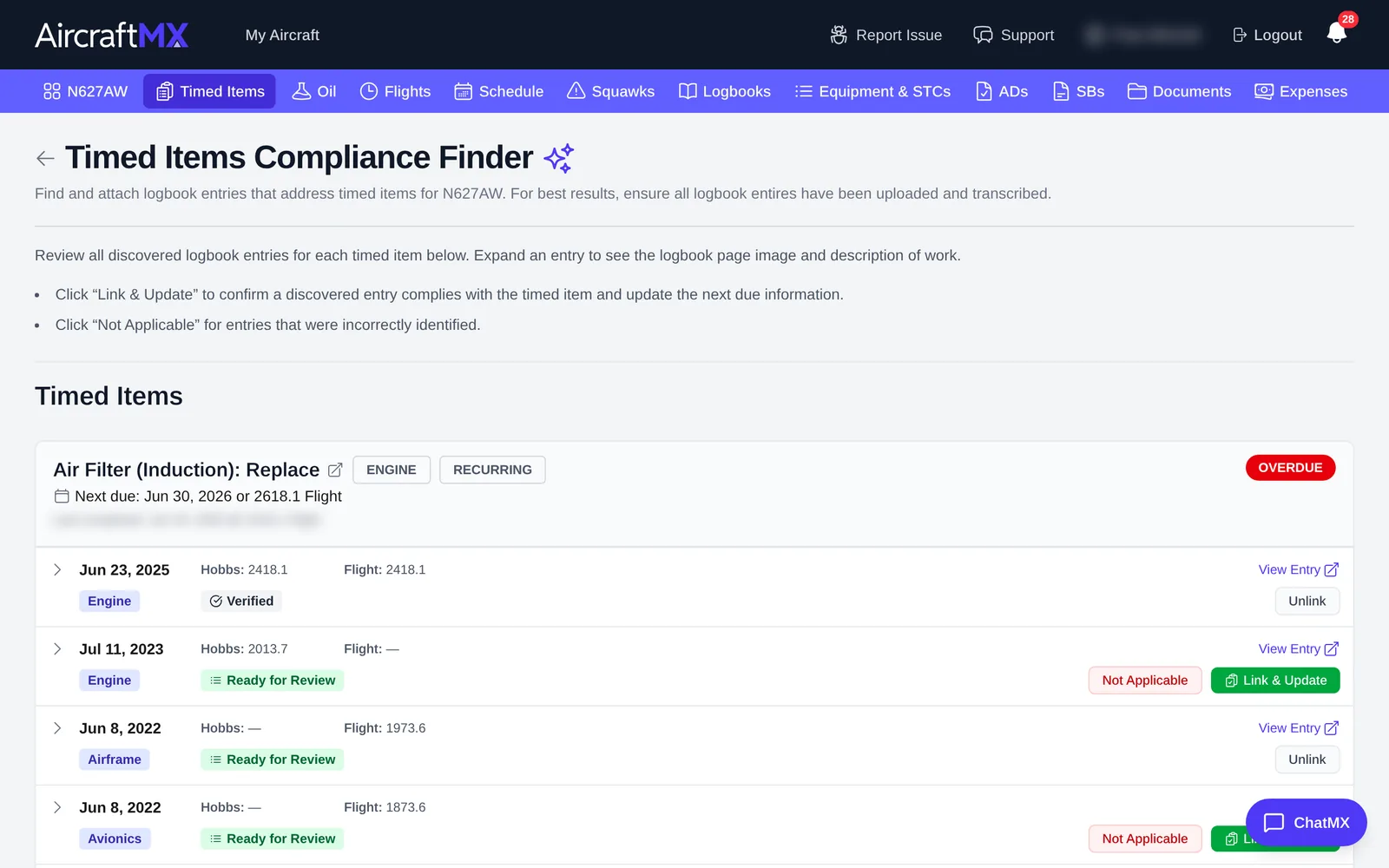Viewport: 1389px width, 868px height.
Task: Click the Oil flask icon
Action: pyautogui.click(x=301, y=91)
